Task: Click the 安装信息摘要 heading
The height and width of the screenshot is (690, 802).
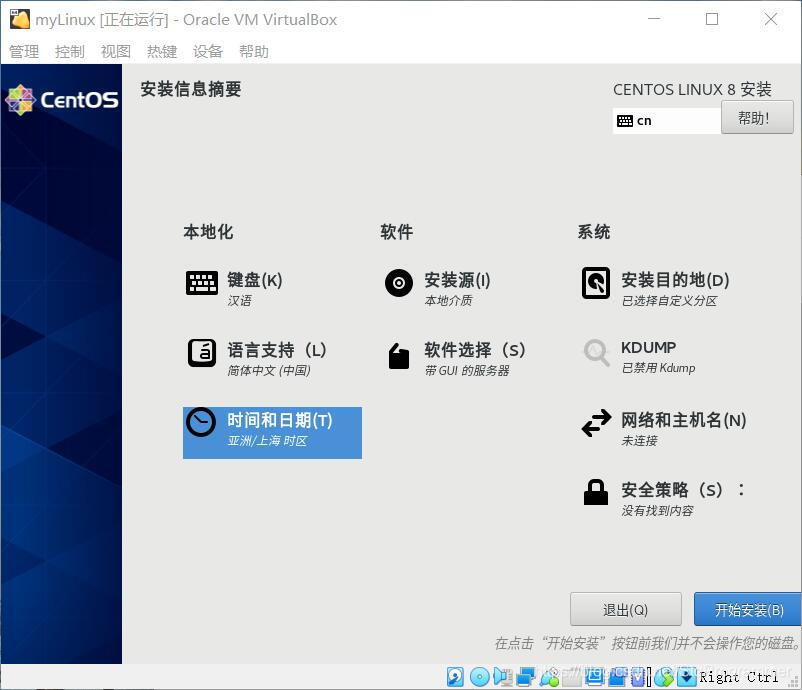Action: (191, 89)
